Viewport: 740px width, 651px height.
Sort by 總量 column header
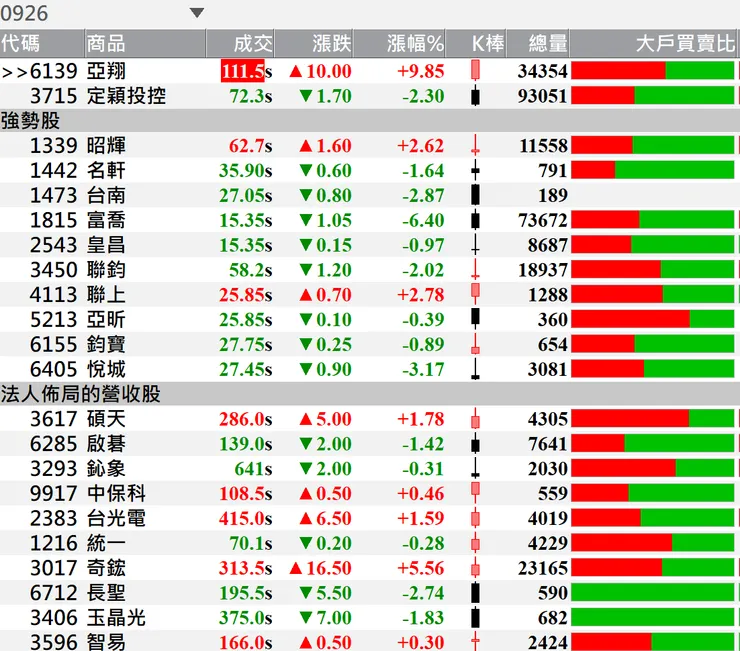click(x=538, y=44)
